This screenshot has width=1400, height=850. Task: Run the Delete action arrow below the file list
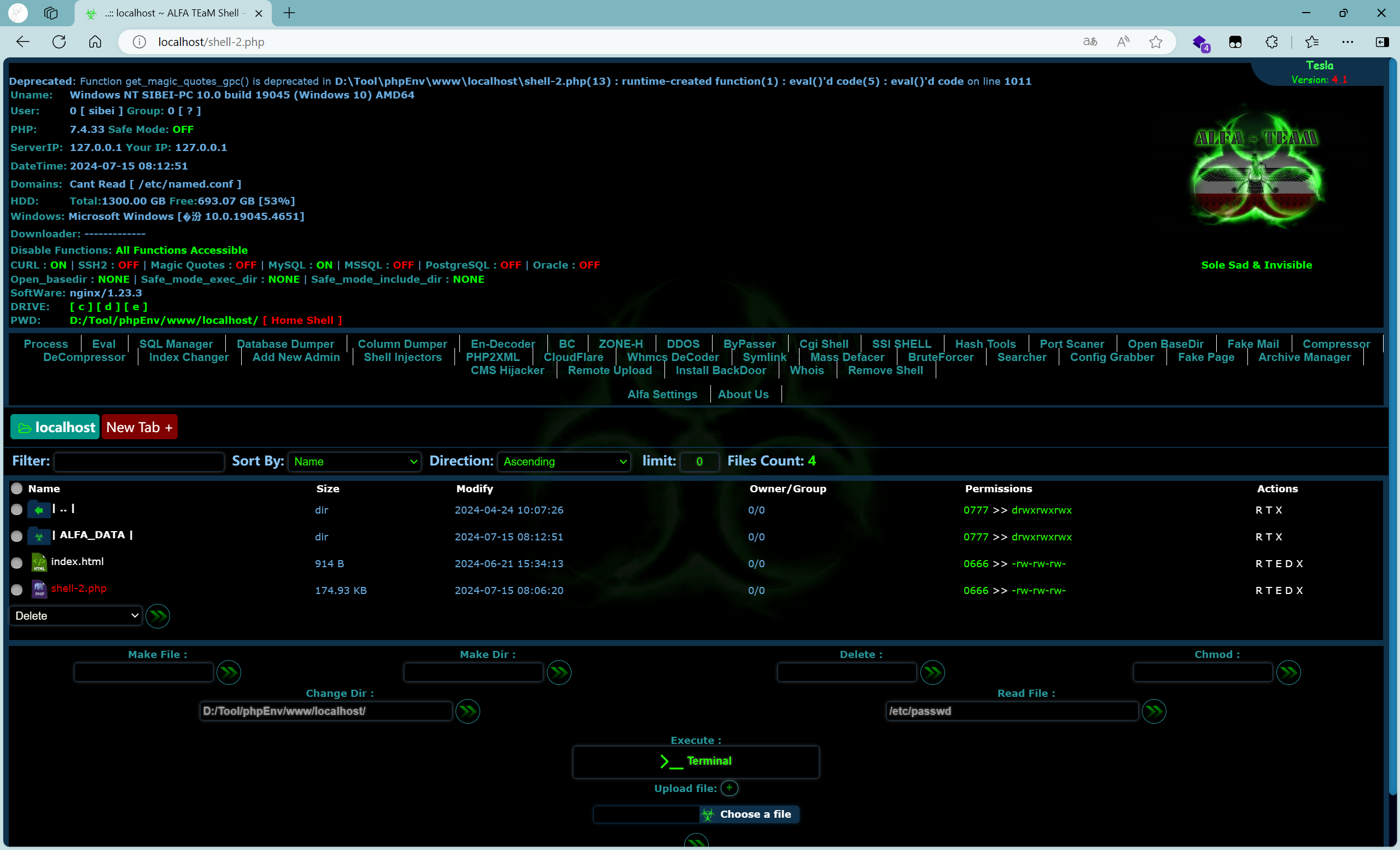pyautogui.click(x=157, y=616)
